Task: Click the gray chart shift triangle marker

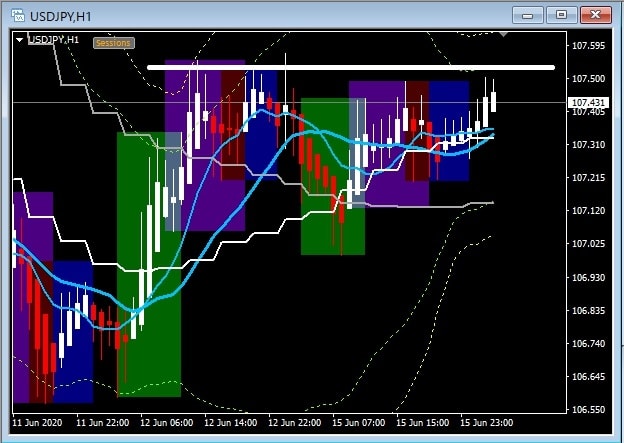Action: pos(504,36)
